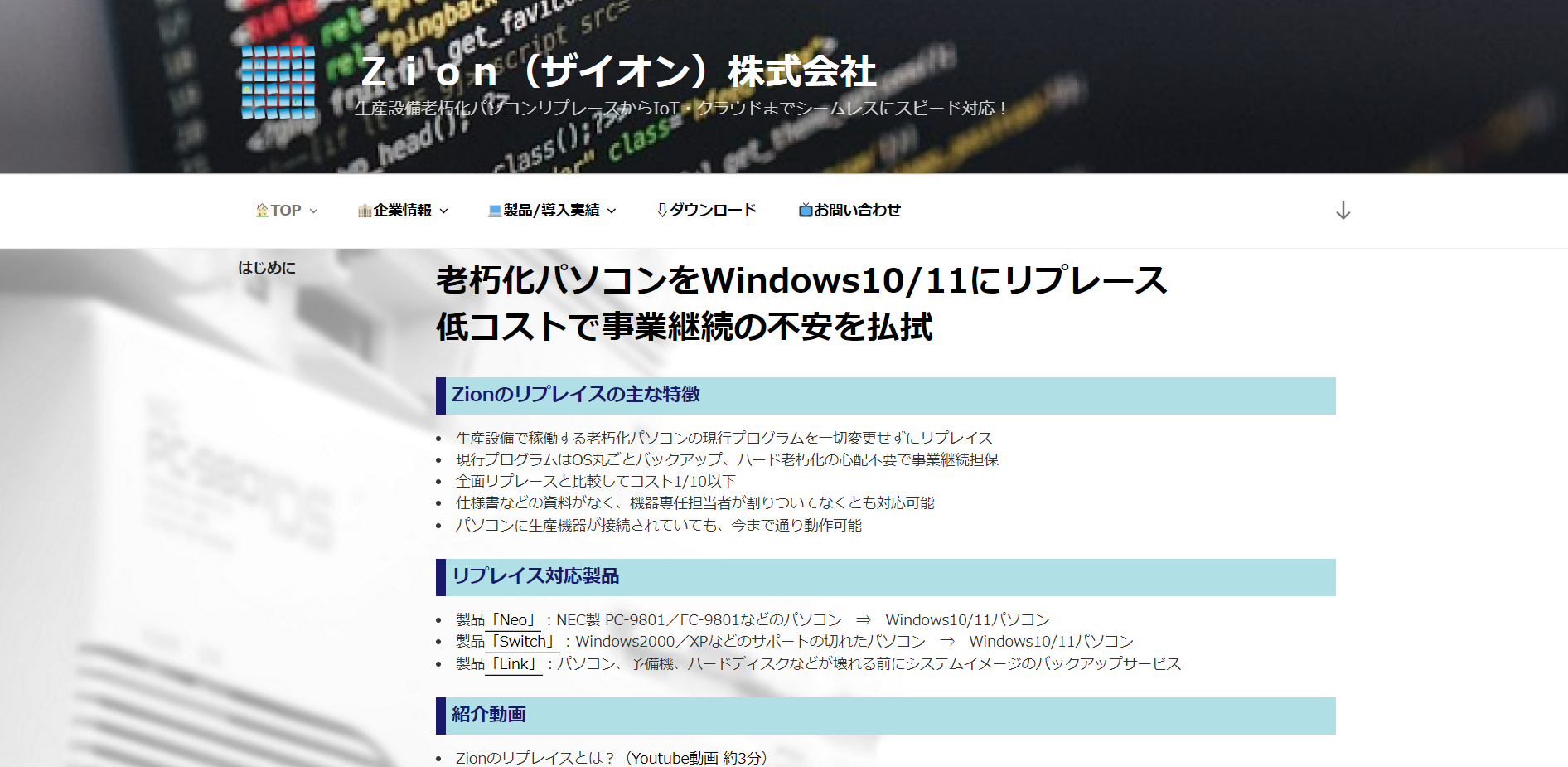
Task: Click the download arrow icon beside ダウンロード
Action: tap(662, 211)
